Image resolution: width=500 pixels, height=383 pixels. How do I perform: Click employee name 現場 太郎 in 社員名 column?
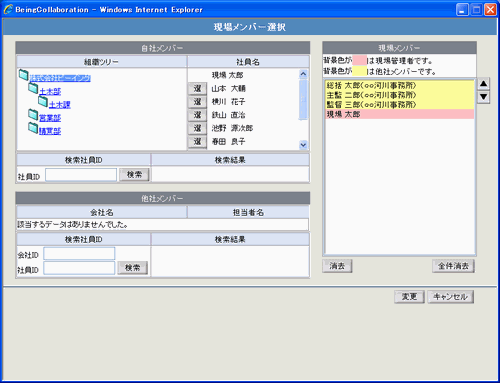click(x=228, y=75)
